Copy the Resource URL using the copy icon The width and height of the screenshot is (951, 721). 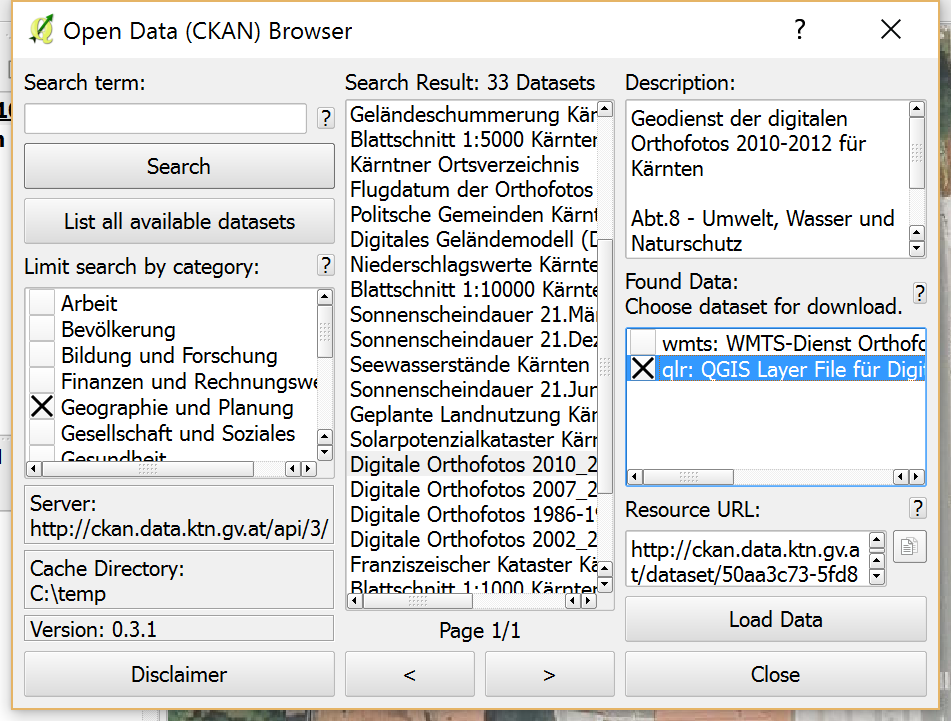(910, 545)
